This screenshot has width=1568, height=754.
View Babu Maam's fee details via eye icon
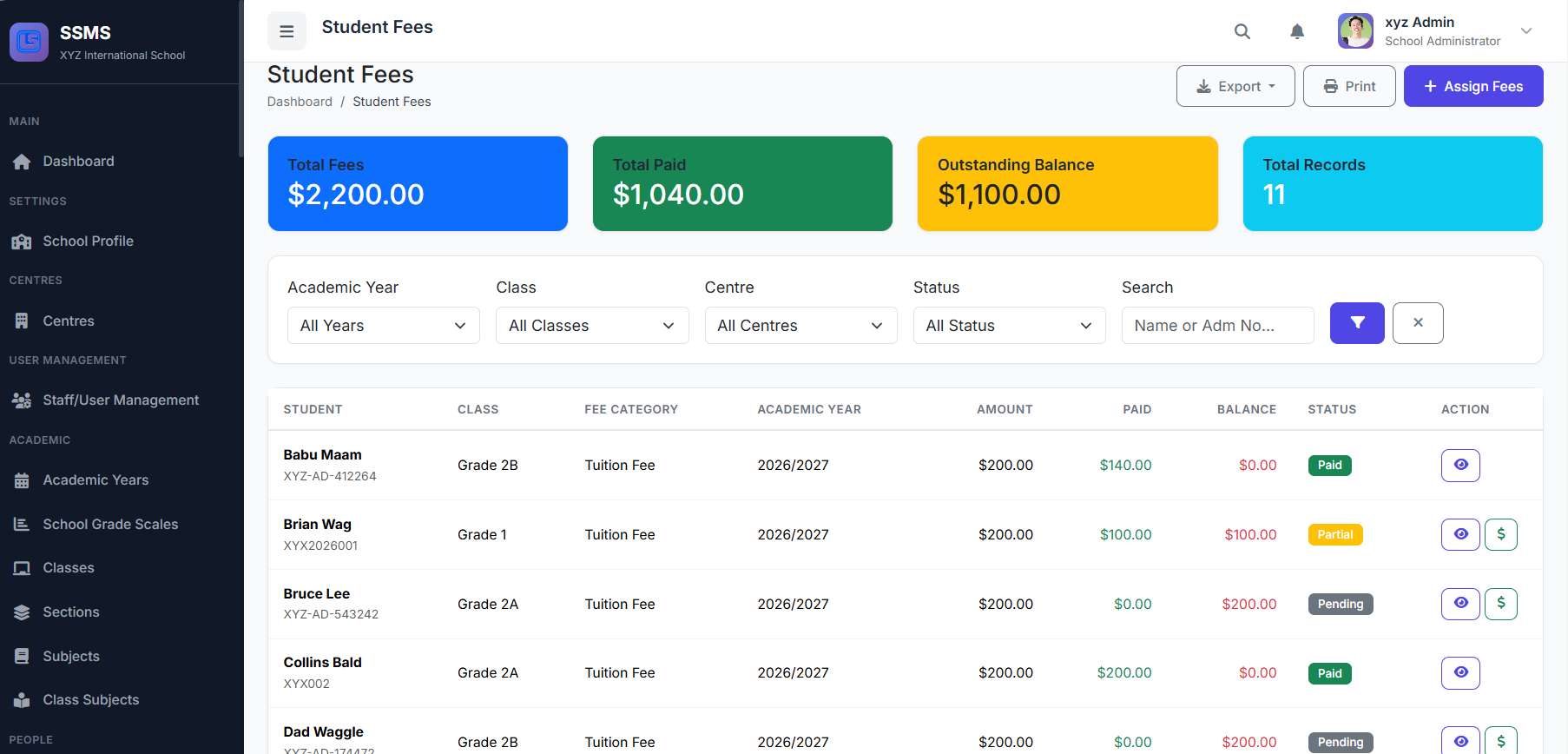[x=1460, y=466]
